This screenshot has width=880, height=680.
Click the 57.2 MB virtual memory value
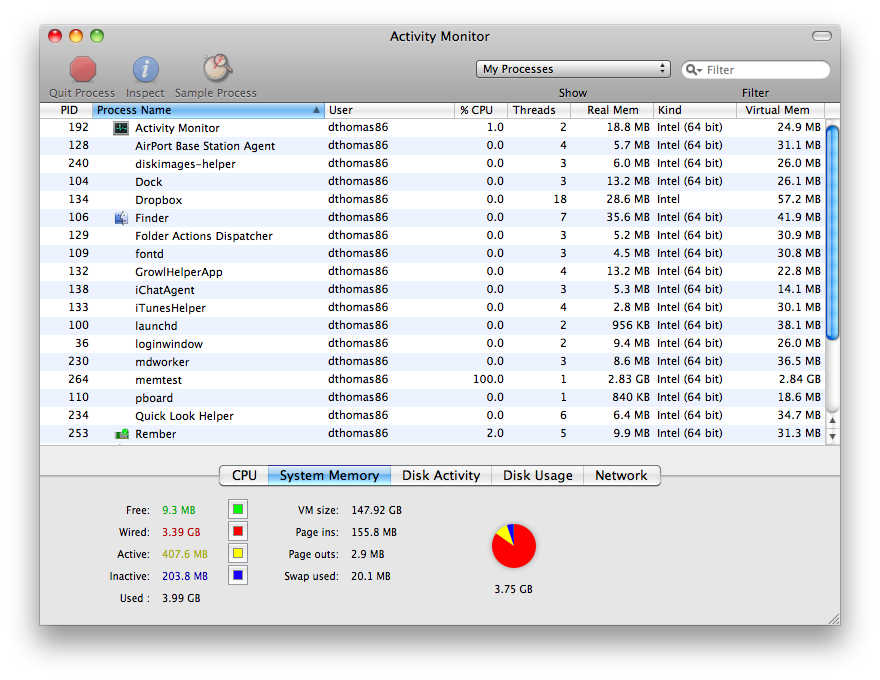click(x=799, y=199)
